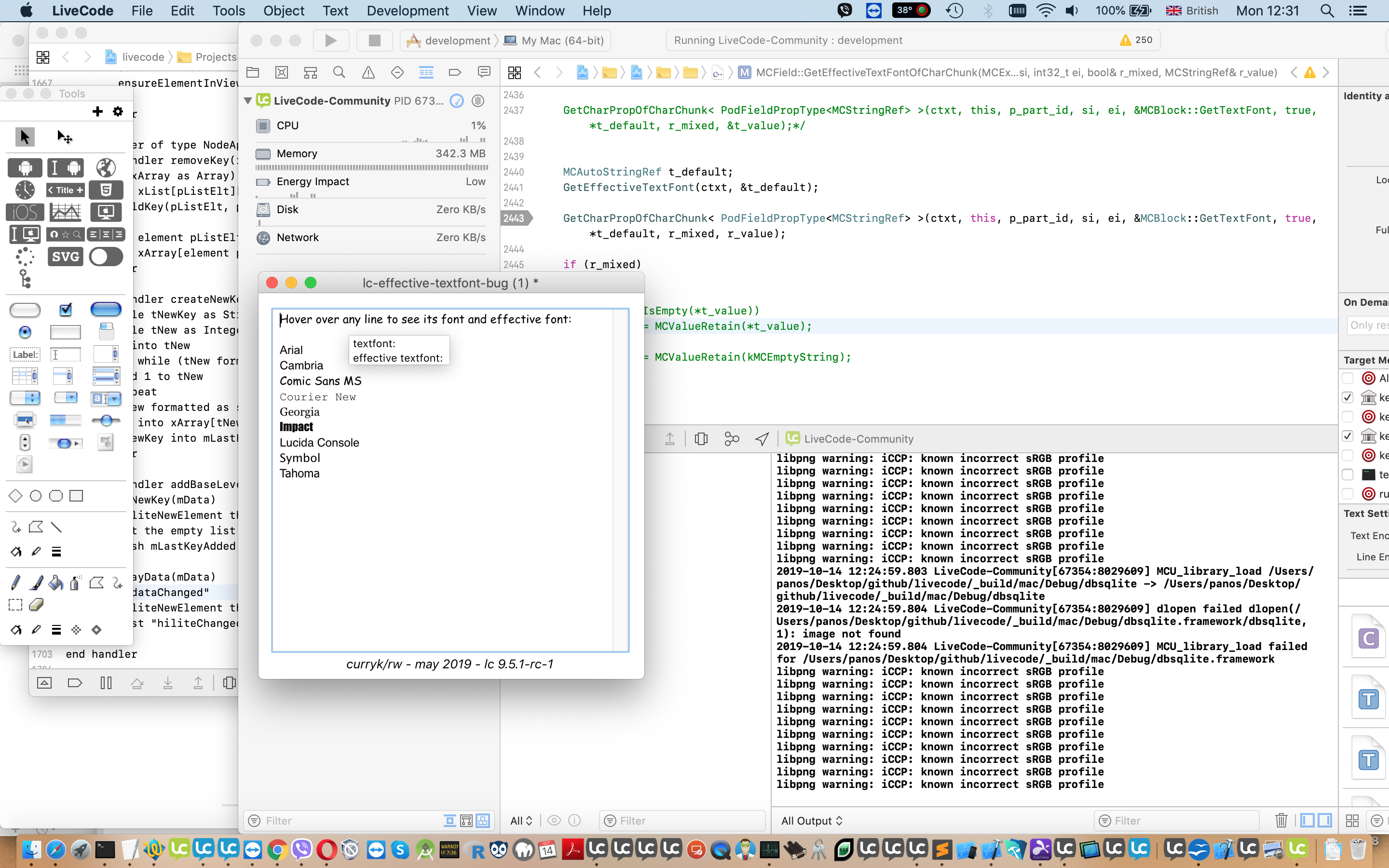Click simulate location arrow icon
1389x868 pixels.
762,439
